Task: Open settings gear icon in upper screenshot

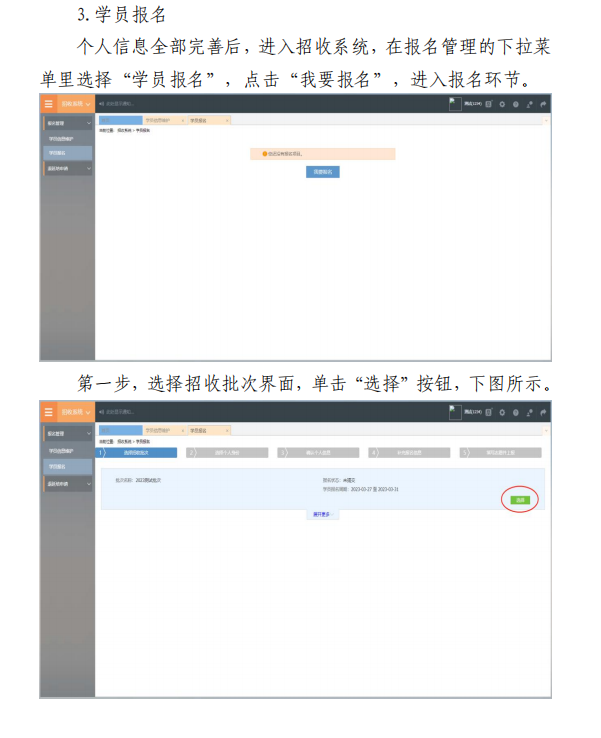Action: pyautogui.click(x=502, y=104)
